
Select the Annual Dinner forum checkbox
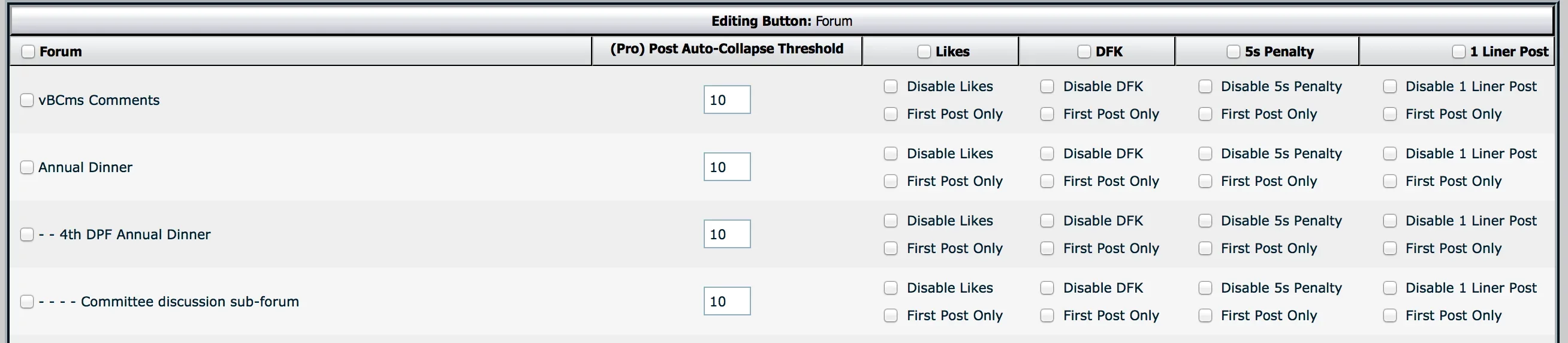[x=27, y=167]
